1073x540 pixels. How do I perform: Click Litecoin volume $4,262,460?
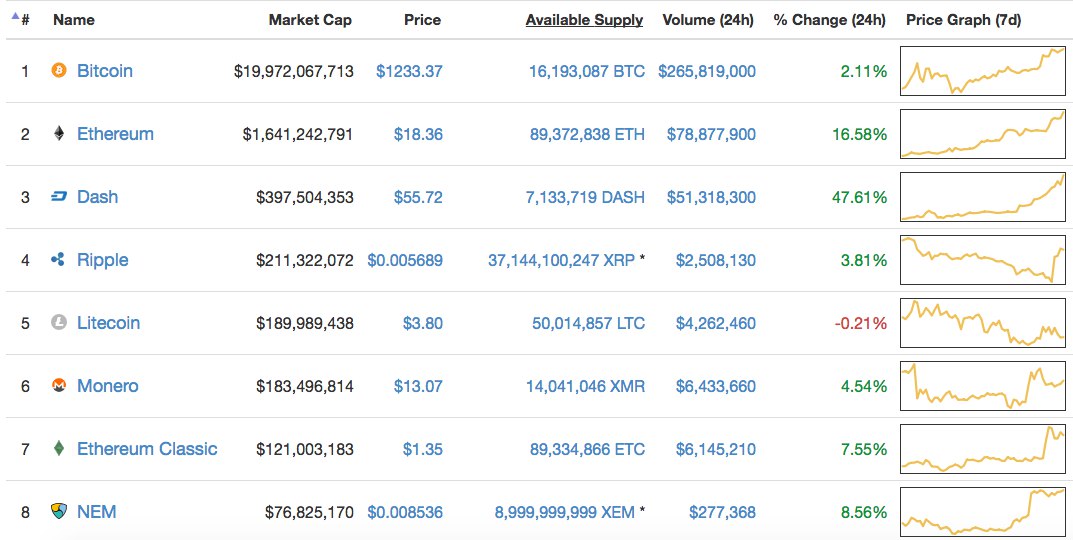pos(716,323)
